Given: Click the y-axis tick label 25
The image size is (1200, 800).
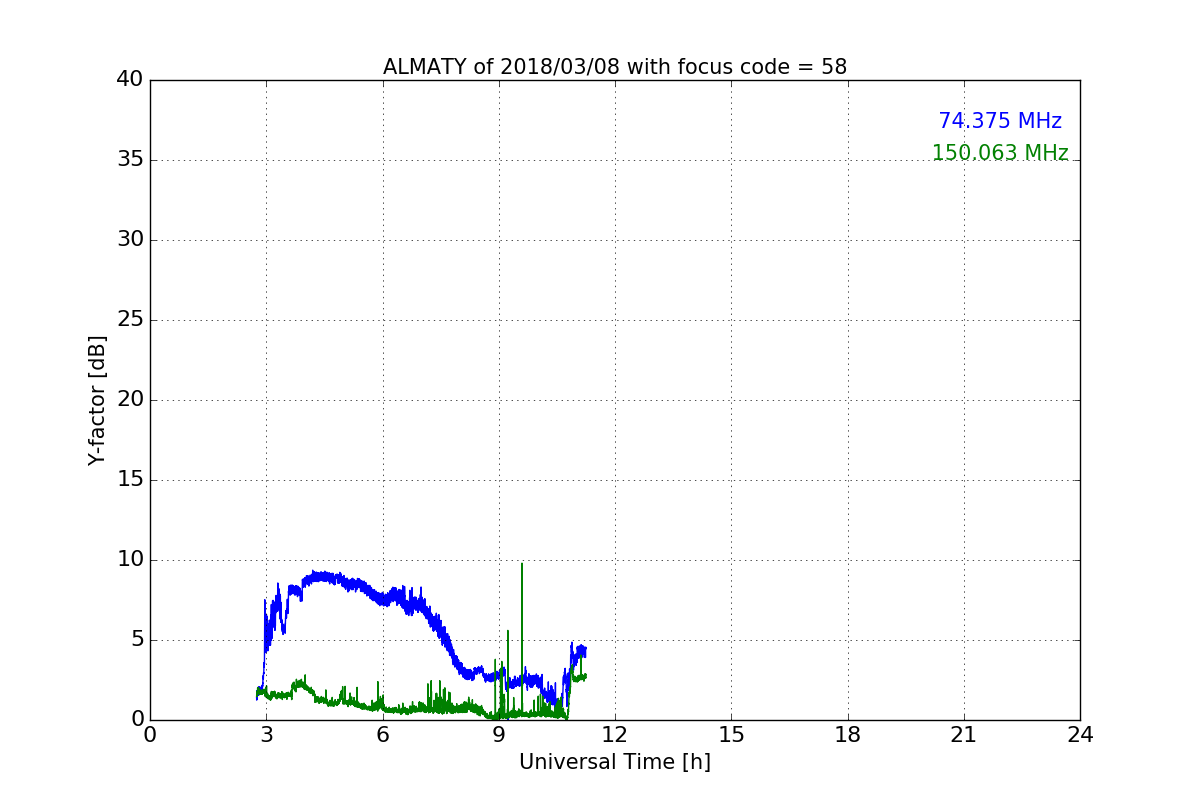Looking at the screenshot, I should pyautogui.click(x=129, y=320).
